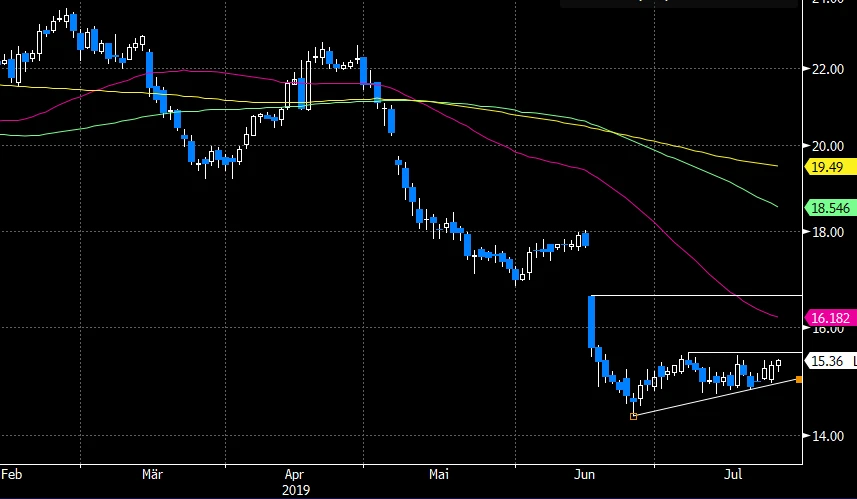Click the Mär label on the time axis
Screen dimensions: 857x499
coord(154,472)
